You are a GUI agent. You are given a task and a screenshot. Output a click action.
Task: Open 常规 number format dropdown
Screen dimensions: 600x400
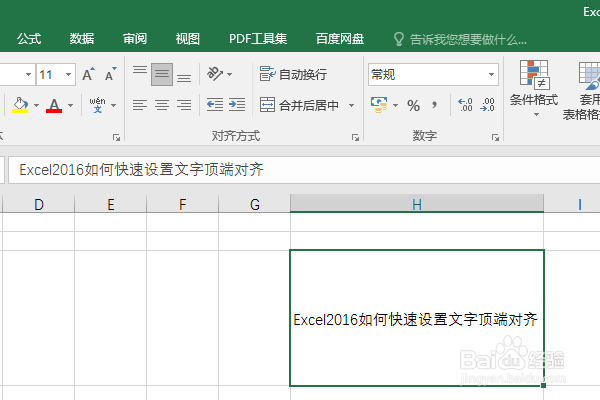(491, 74)
